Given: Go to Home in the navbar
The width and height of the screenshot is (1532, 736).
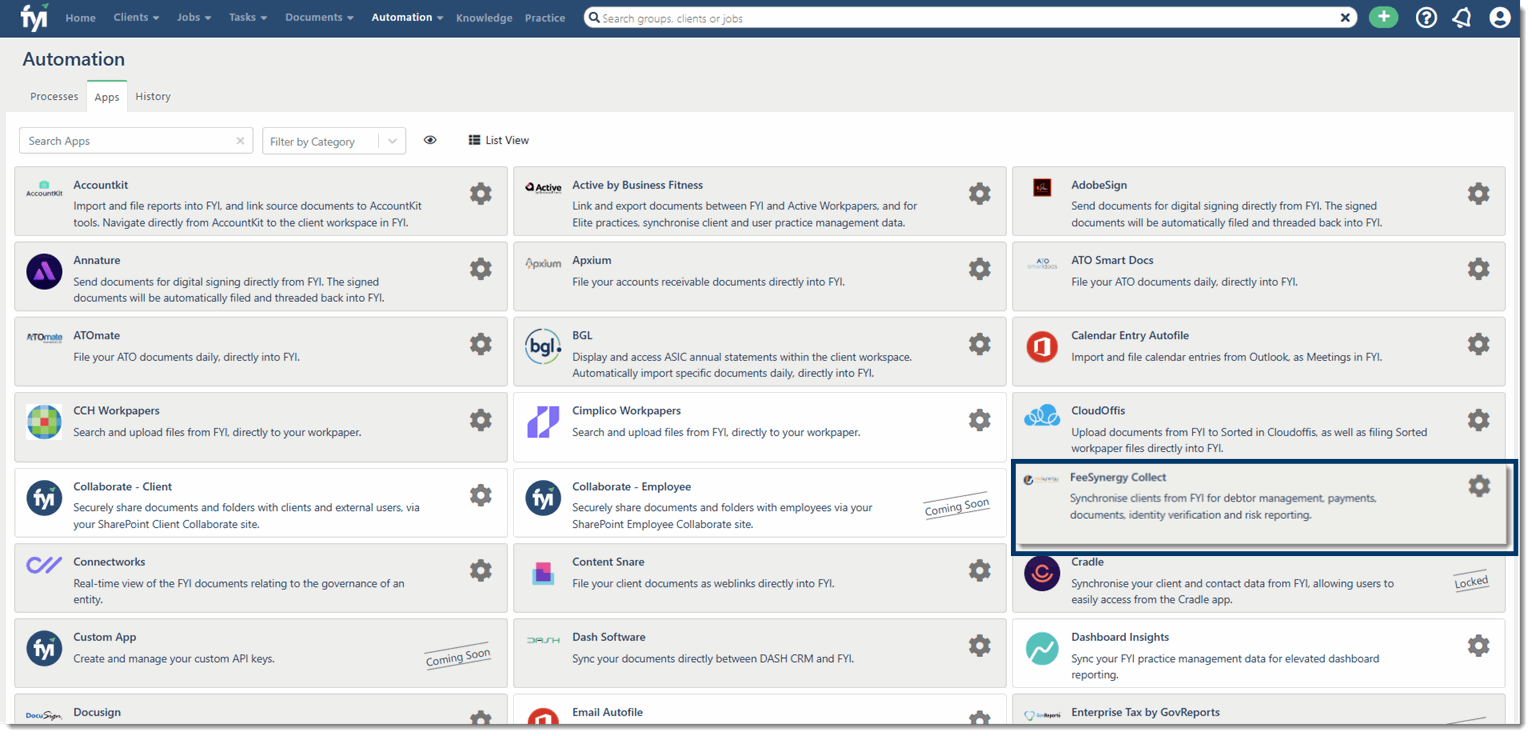Looking at the screenshot, I should click(x=81, y=18).
